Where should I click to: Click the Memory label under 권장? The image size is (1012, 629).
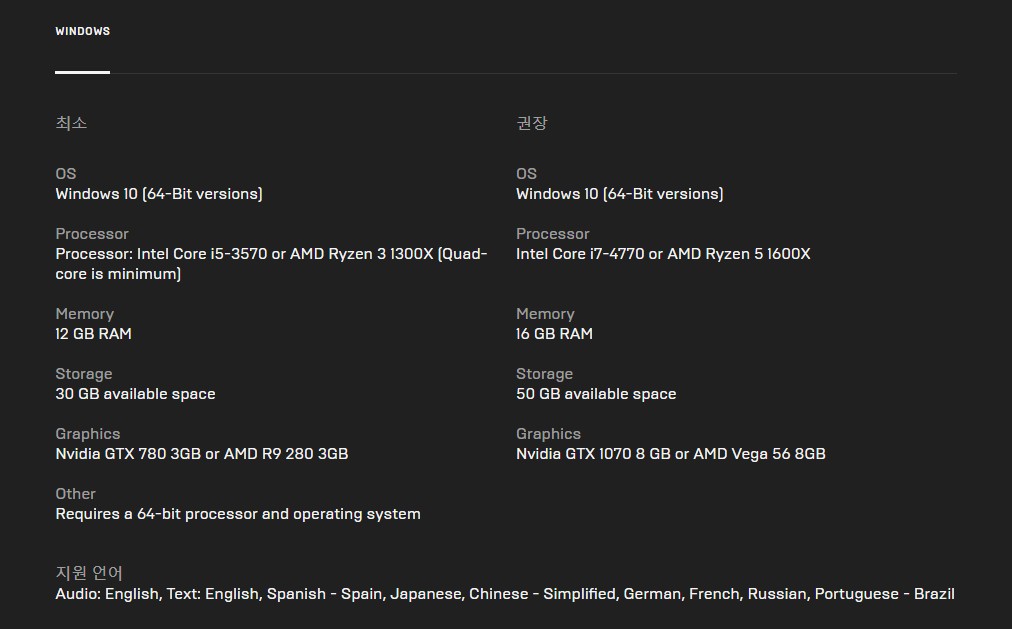point(545,314)
